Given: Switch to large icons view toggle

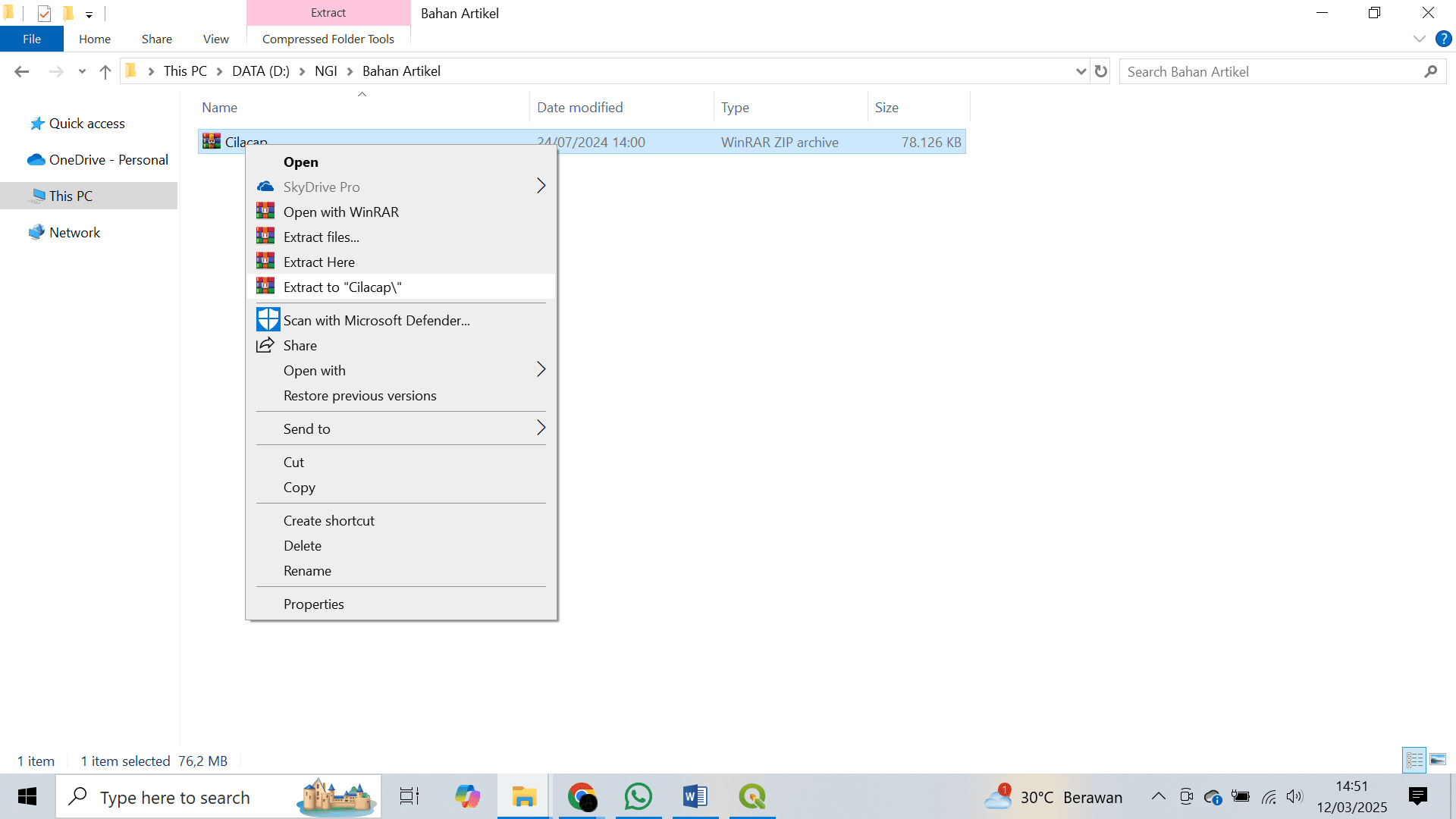Looking at the screenshot, I should (1438, 759).
